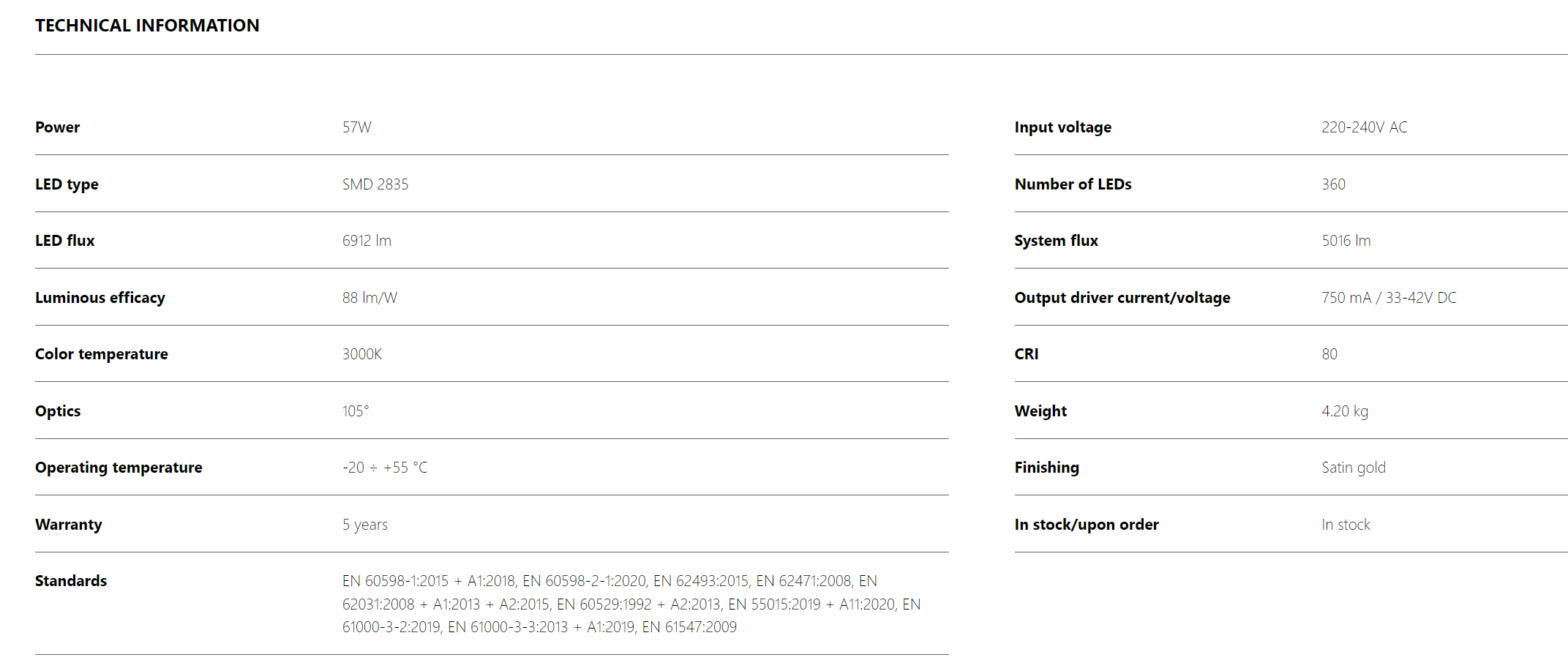Viewport: 1568px width, 671px height.
Task: Select the CRI value 80
Action: 1329,354
